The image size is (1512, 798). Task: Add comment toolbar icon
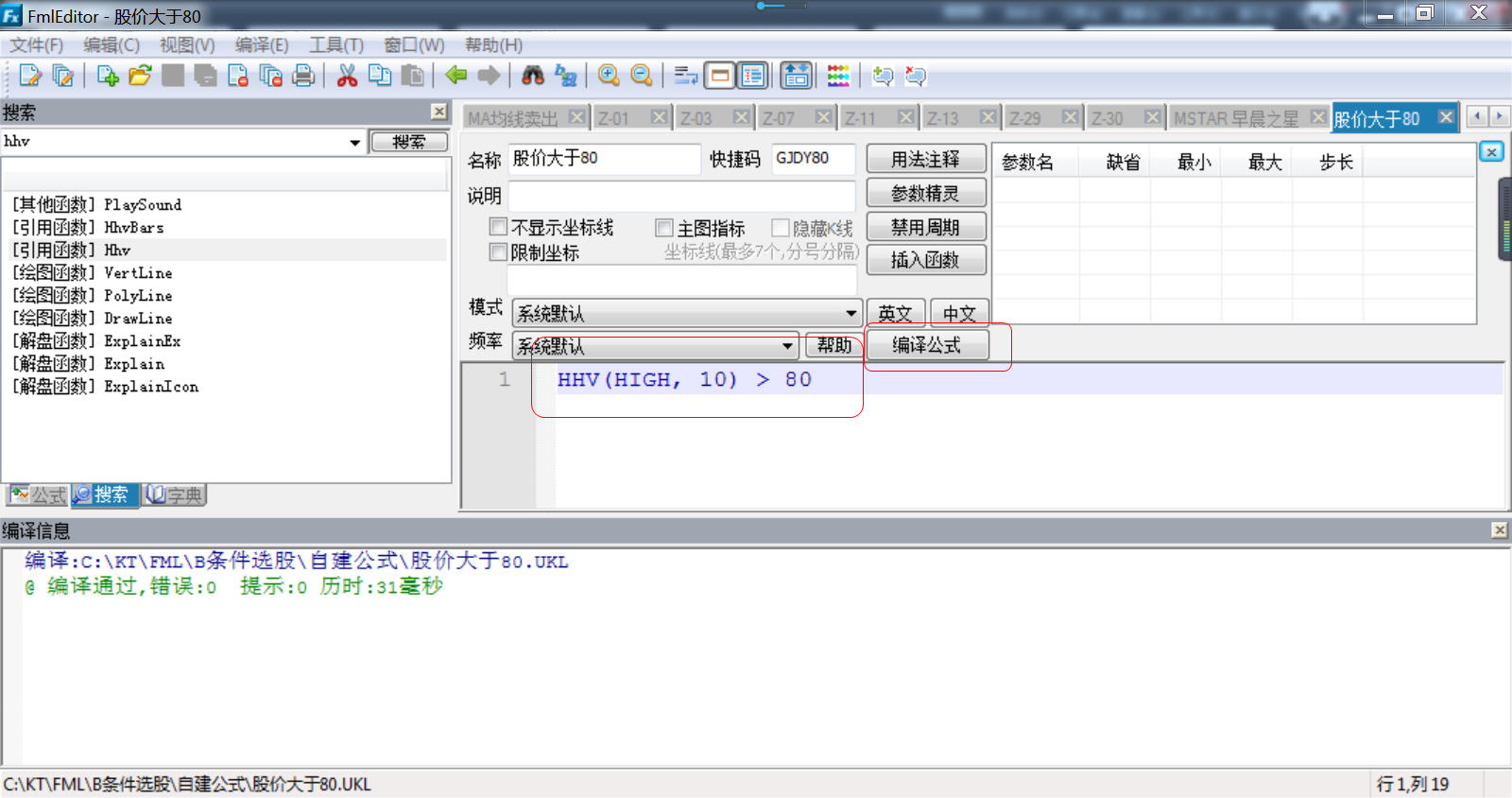(x=883, y=76)
